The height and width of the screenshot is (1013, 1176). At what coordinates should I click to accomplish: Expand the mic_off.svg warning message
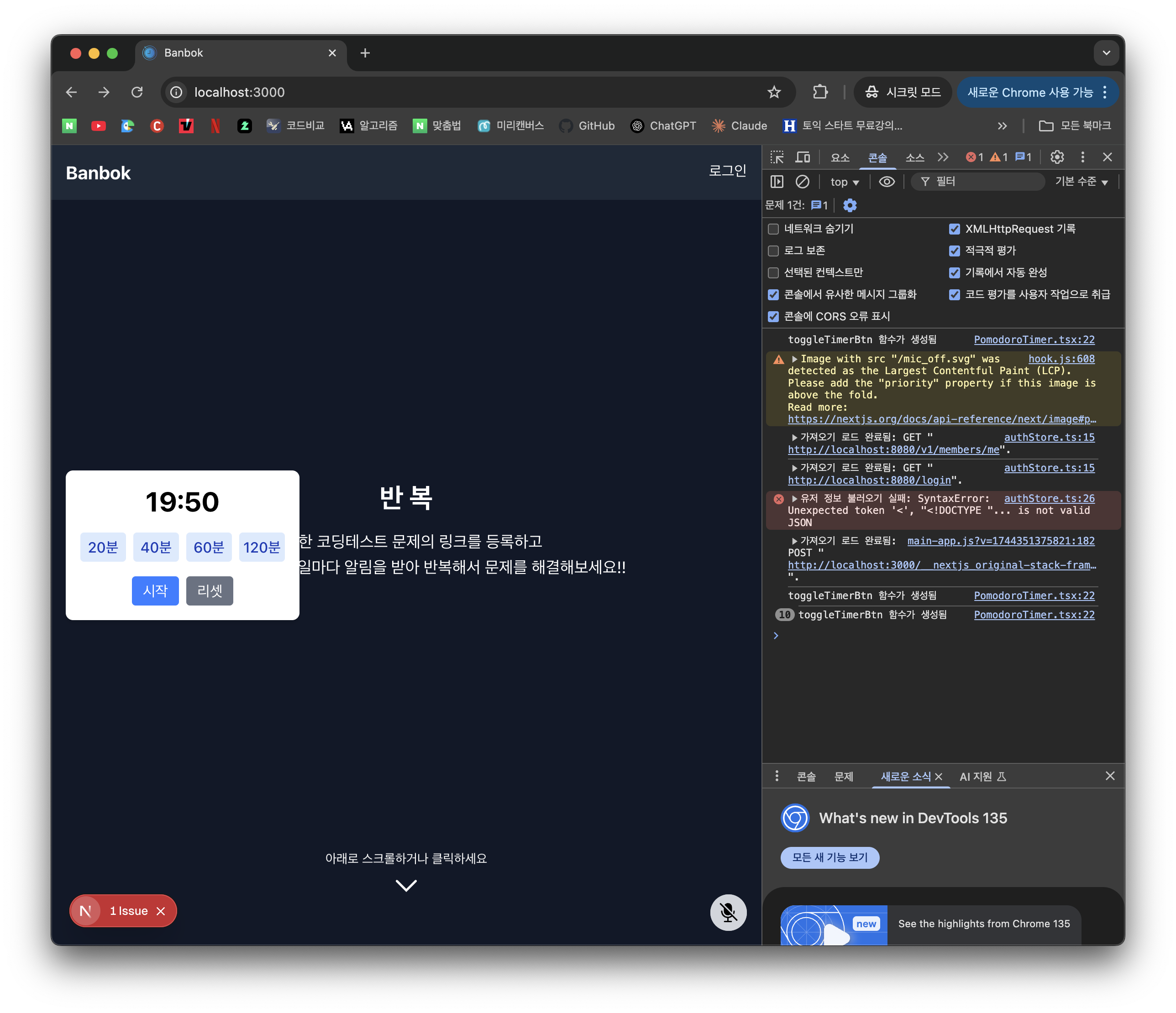(795, 359)
